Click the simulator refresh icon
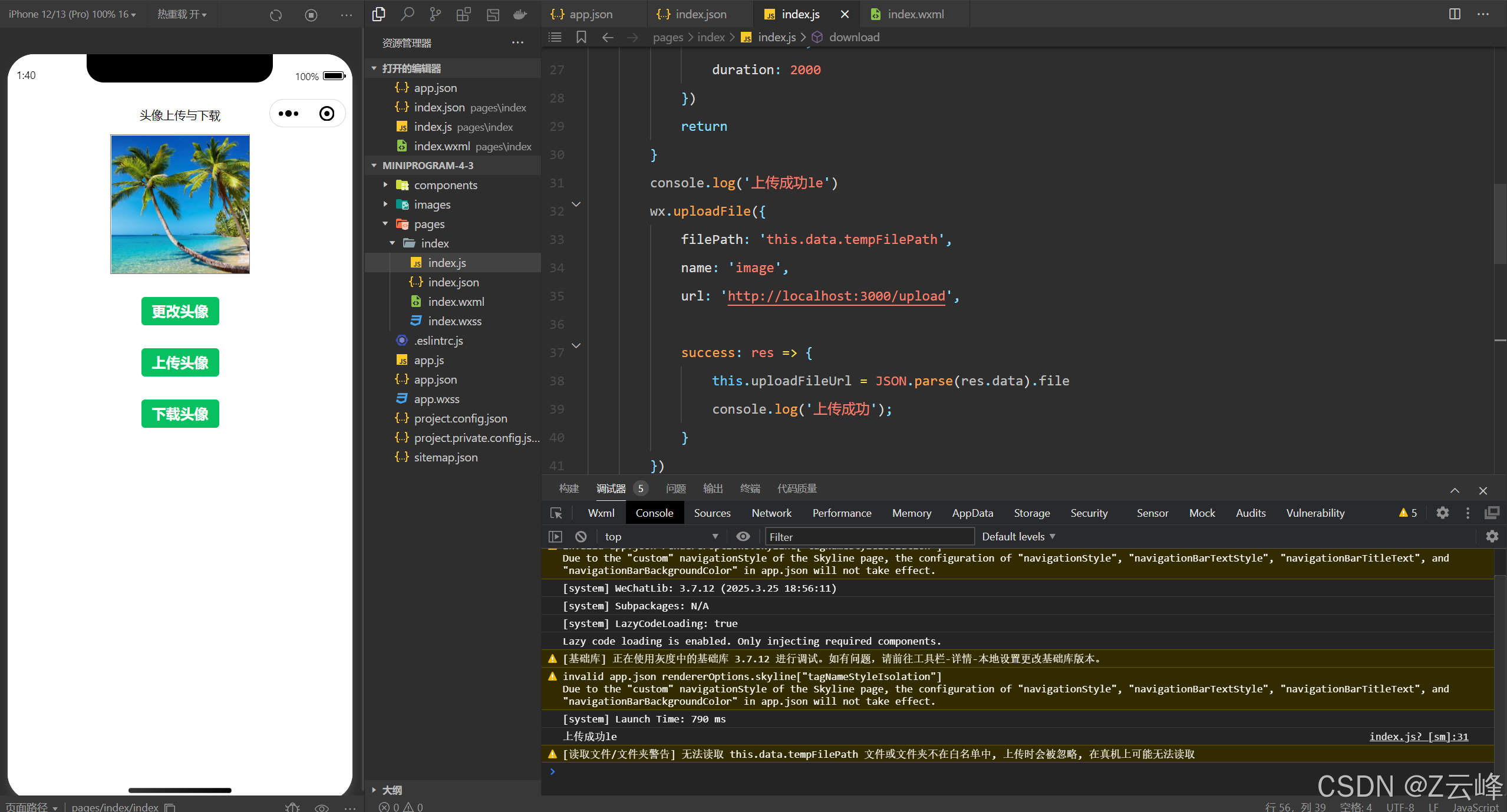Image resolution: width=1507 pixels, height=812 pixels. point(276,15)
